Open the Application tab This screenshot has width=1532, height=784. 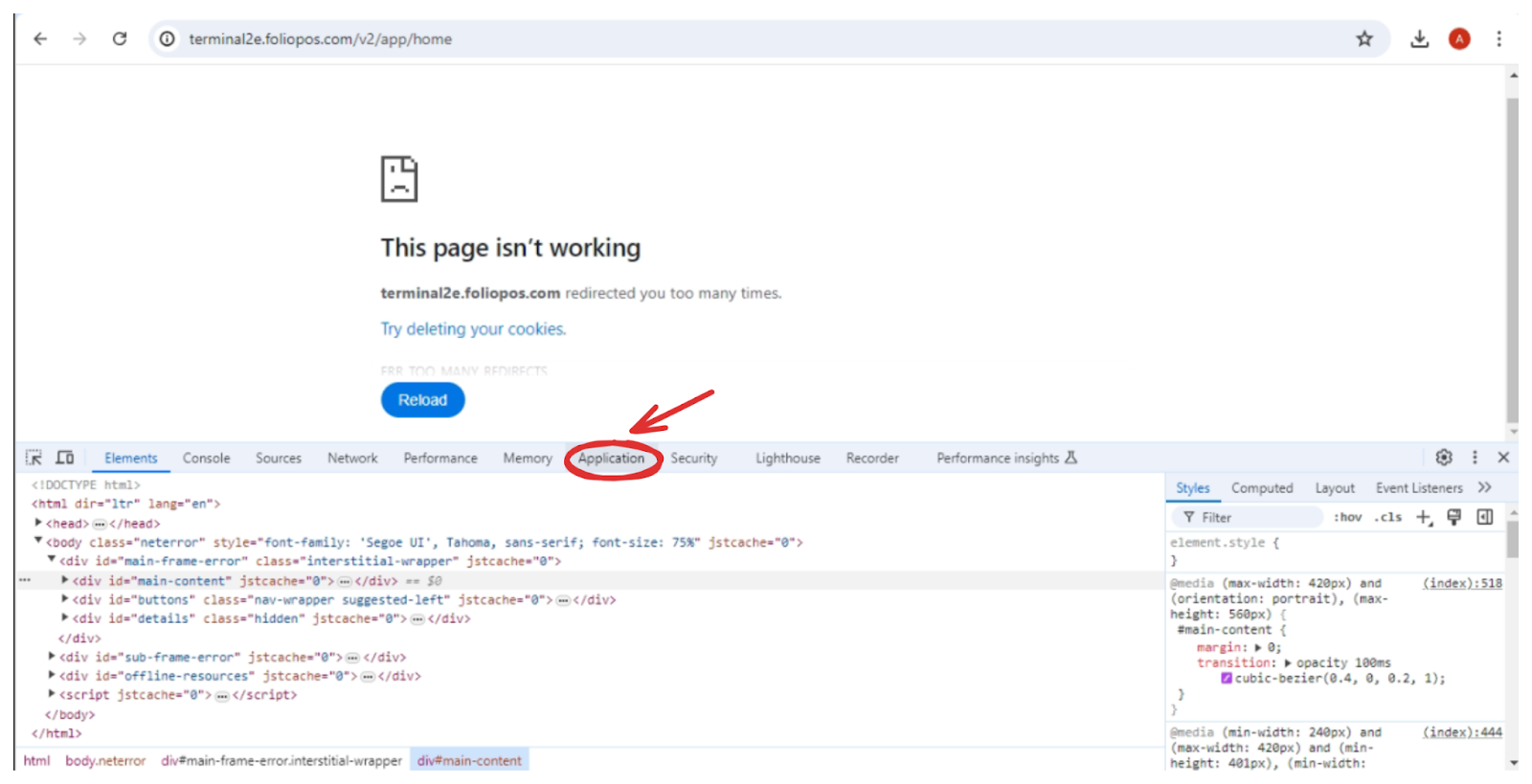coord(611,459)
